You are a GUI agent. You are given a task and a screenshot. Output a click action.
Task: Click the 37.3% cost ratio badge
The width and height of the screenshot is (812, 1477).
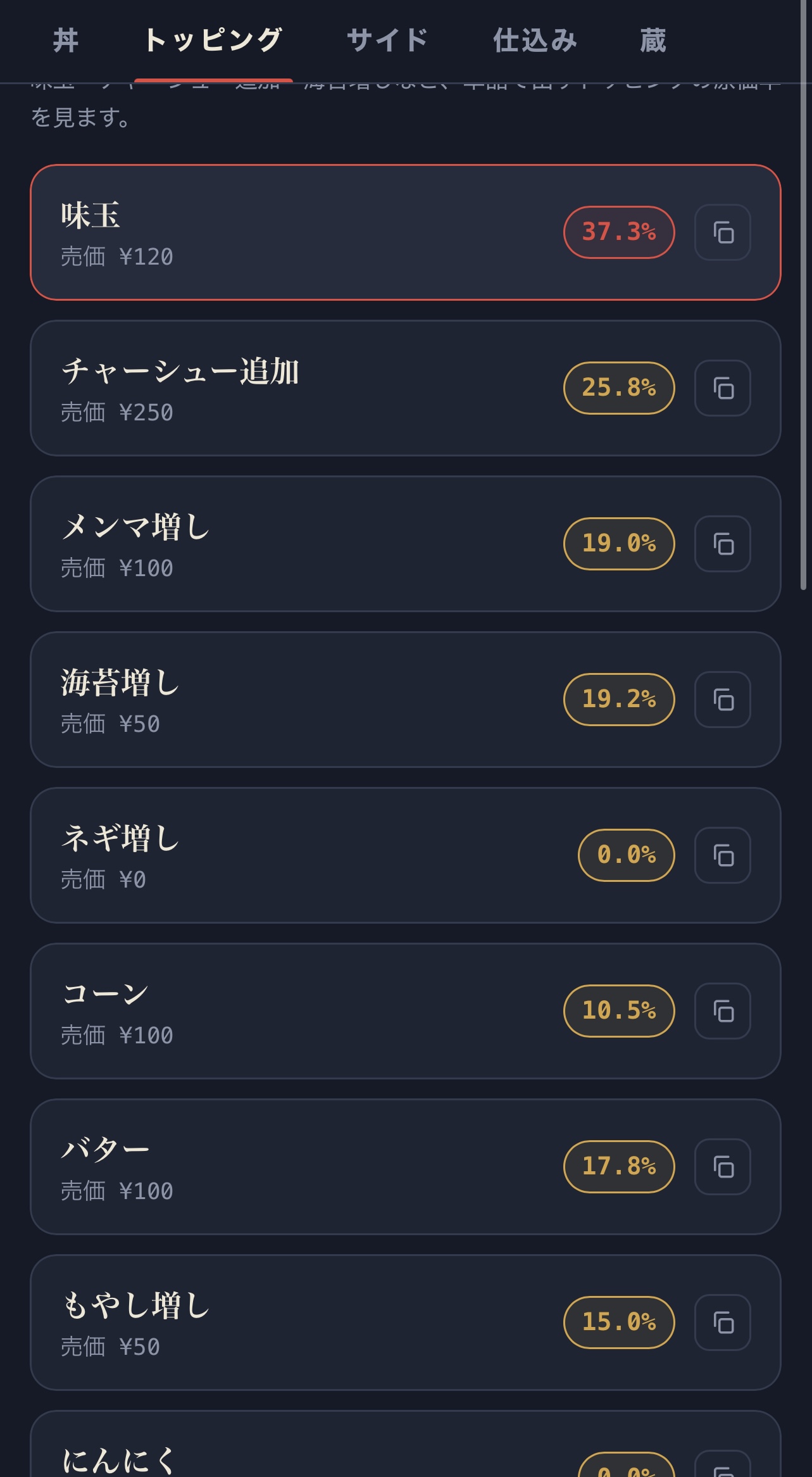619,232
